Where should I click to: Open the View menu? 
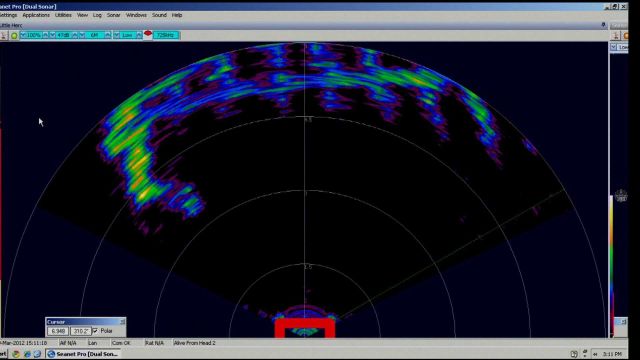pos(82,15)
